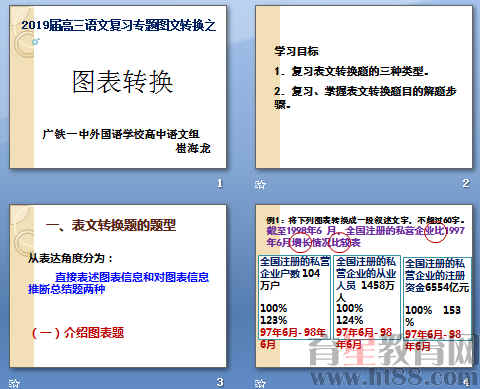Click the header 2019届高三语文复习专题图文转换之
The height and width of the screenshot is (389, 480).
tap(119, 25)
